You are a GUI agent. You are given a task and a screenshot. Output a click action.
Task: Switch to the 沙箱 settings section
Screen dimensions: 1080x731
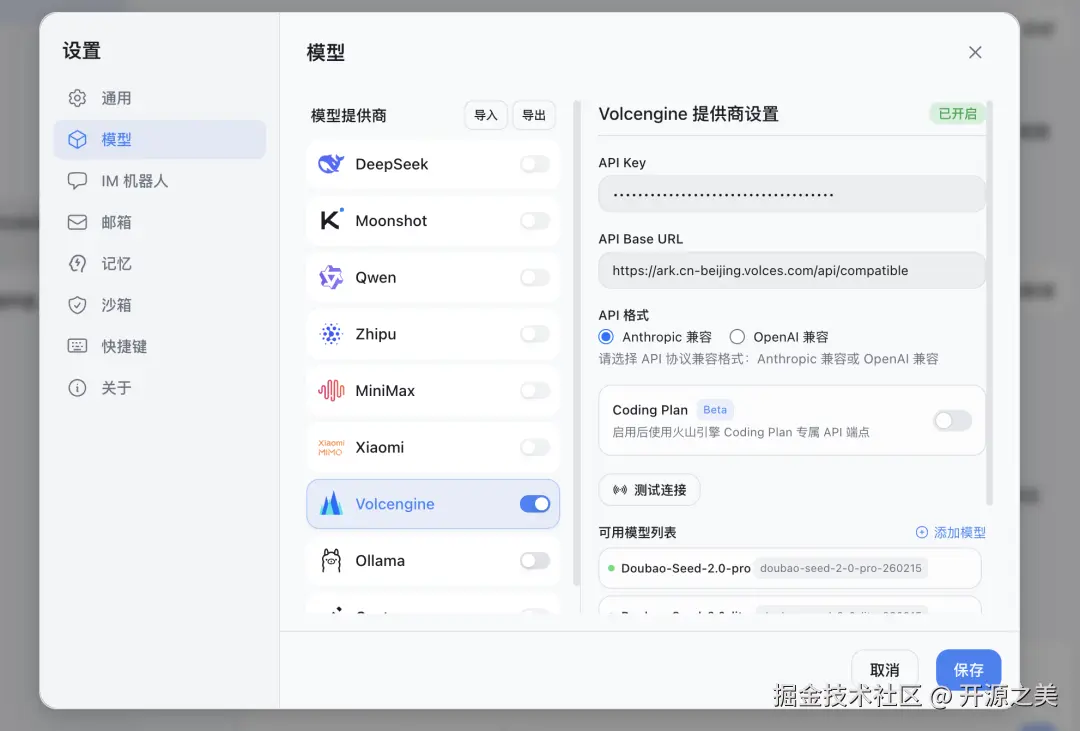pos(160,305)
